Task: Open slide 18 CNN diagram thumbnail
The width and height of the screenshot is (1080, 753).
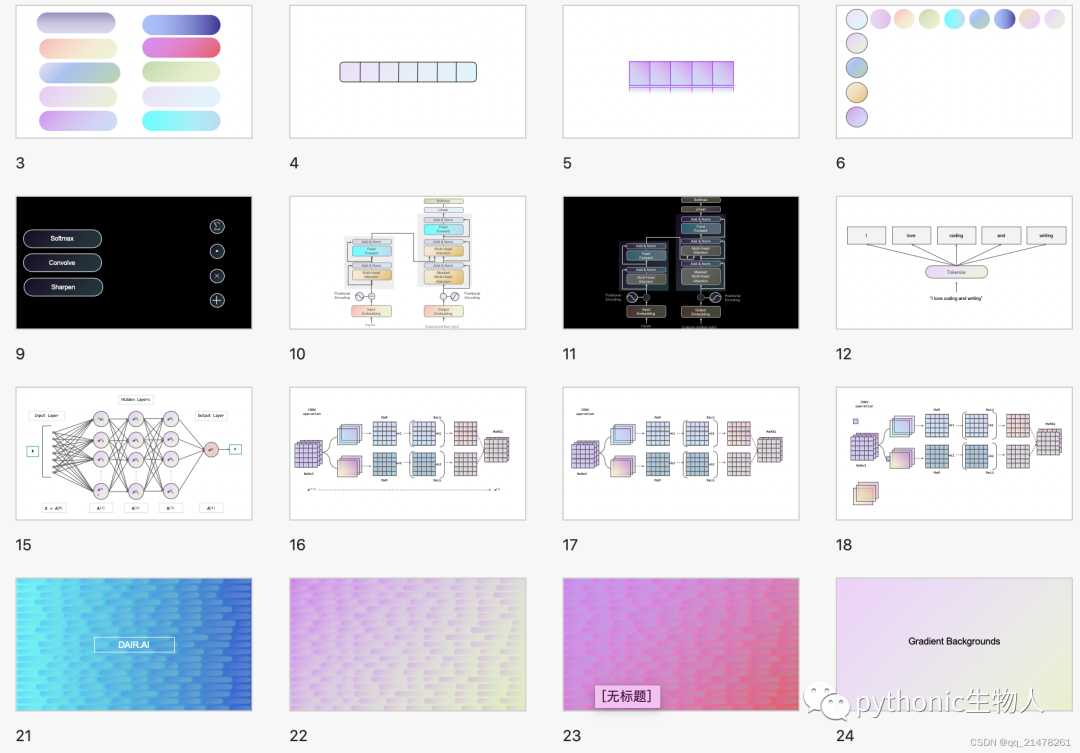Action: [955, 453]
